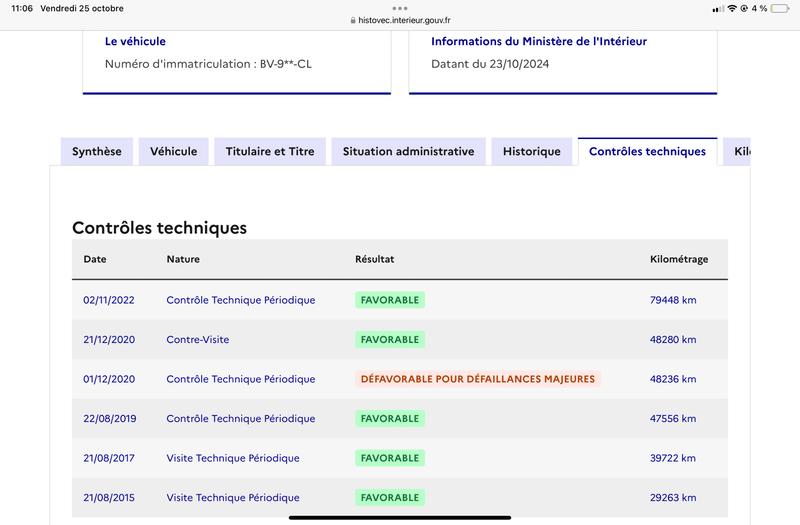The height and width of the screenshot is (525, 800).
Task: Tap the orientation lock status icon
Action: (744, 8)
